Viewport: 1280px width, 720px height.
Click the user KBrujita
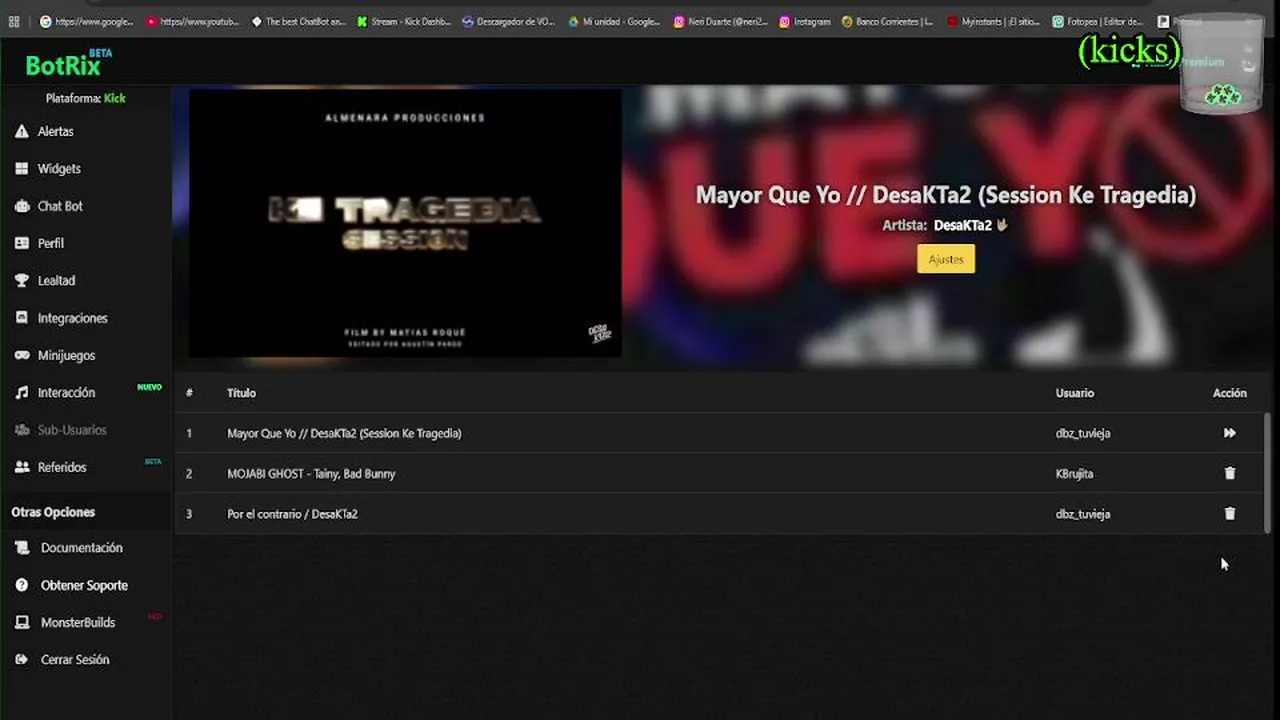coord(1074,474)
